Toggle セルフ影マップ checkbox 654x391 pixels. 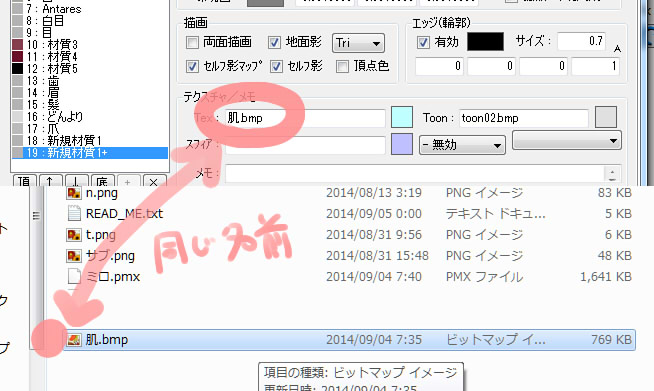point(192,66)
